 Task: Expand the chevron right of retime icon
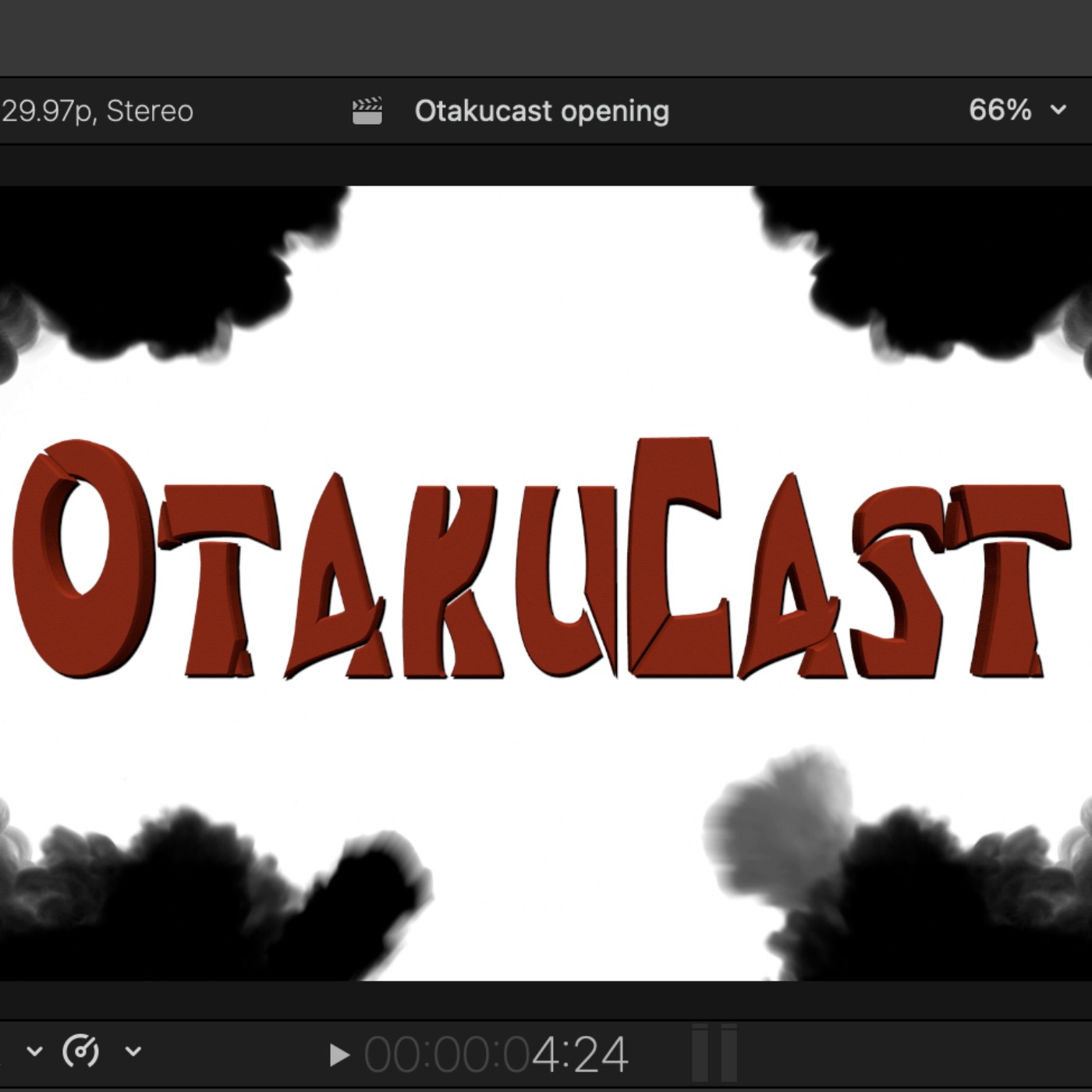pos(133,1051)
